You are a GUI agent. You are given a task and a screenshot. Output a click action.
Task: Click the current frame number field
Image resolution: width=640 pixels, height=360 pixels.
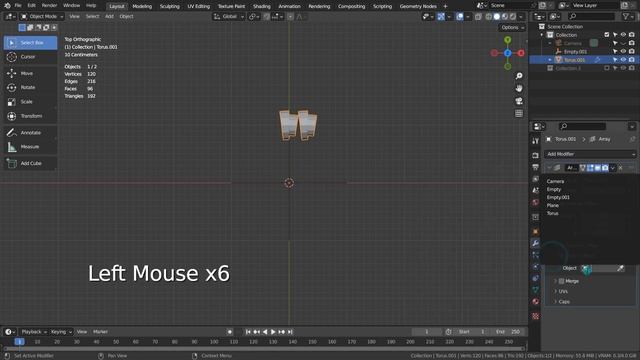427,332
